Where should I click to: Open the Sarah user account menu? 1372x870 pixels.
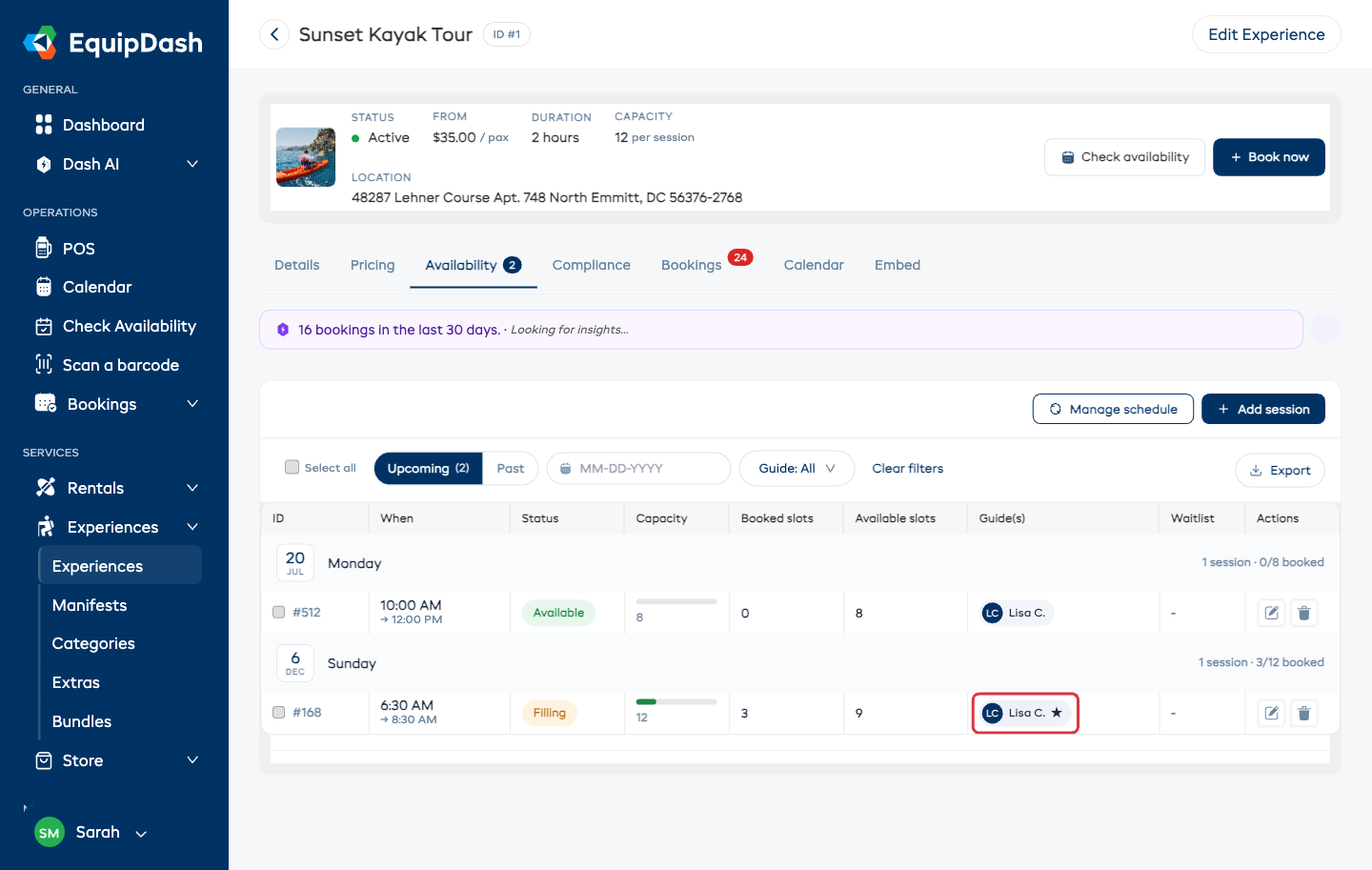point(91,832)
